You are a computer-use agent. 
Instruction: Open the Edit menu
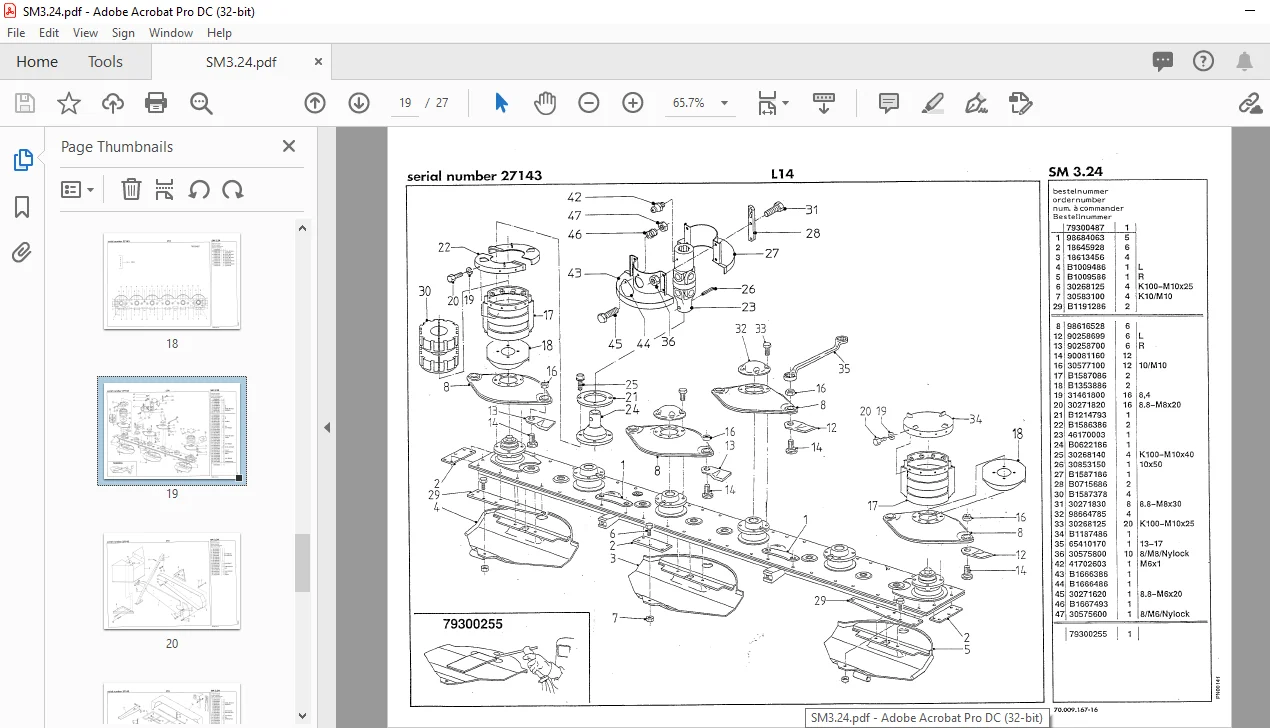[49, 33]
